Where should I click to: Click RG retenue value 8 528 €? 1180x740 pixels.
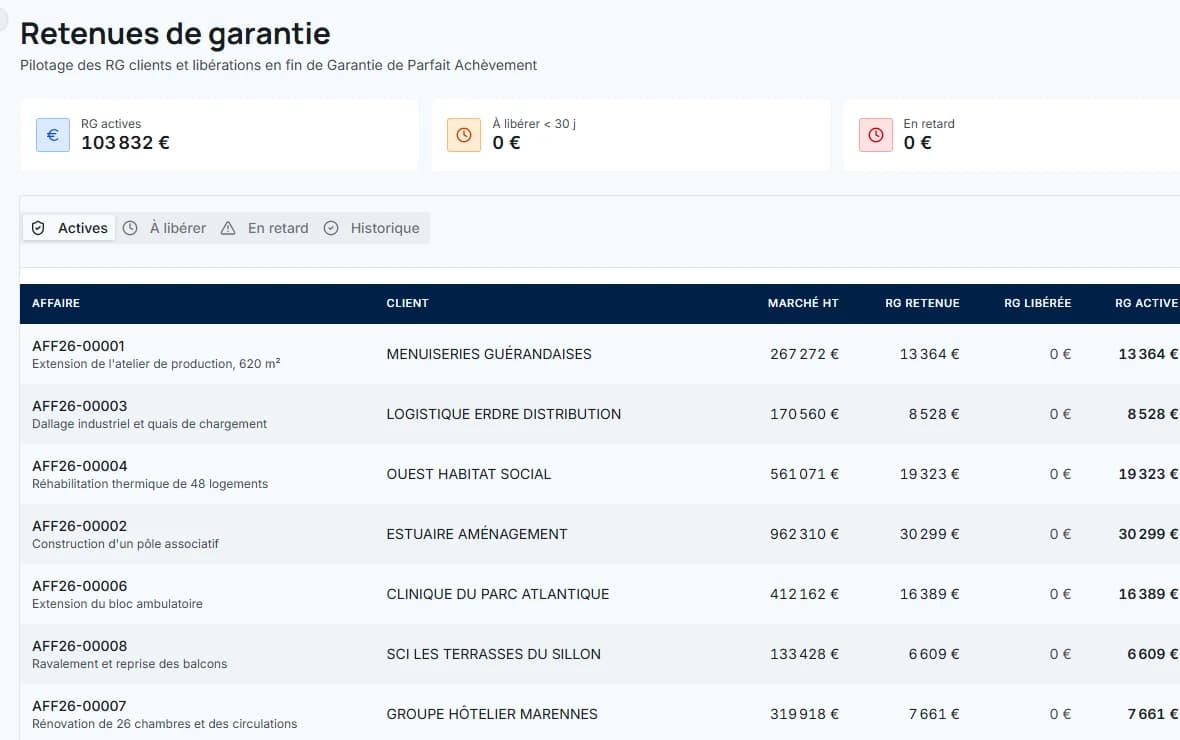click(x=934, y=415)
